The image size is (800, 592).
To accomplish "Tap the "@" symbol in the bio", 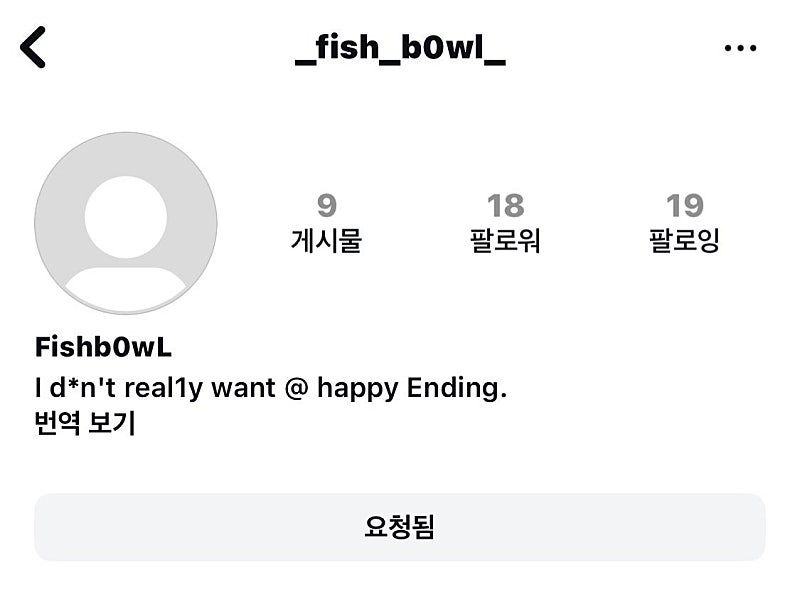I will 294,387.
